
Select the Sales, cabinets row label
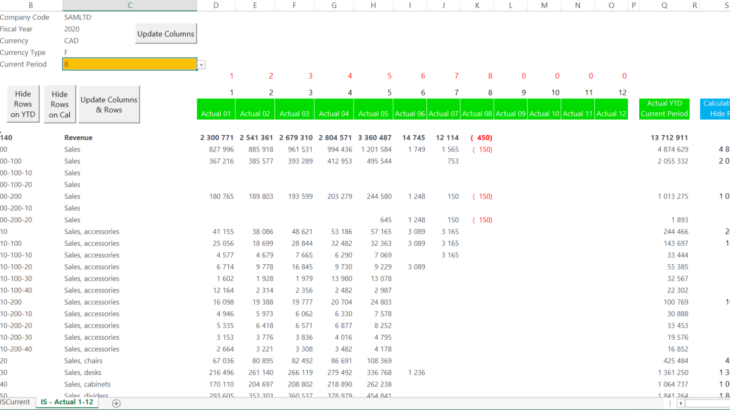pyautogui.click(x=88, y=384)
